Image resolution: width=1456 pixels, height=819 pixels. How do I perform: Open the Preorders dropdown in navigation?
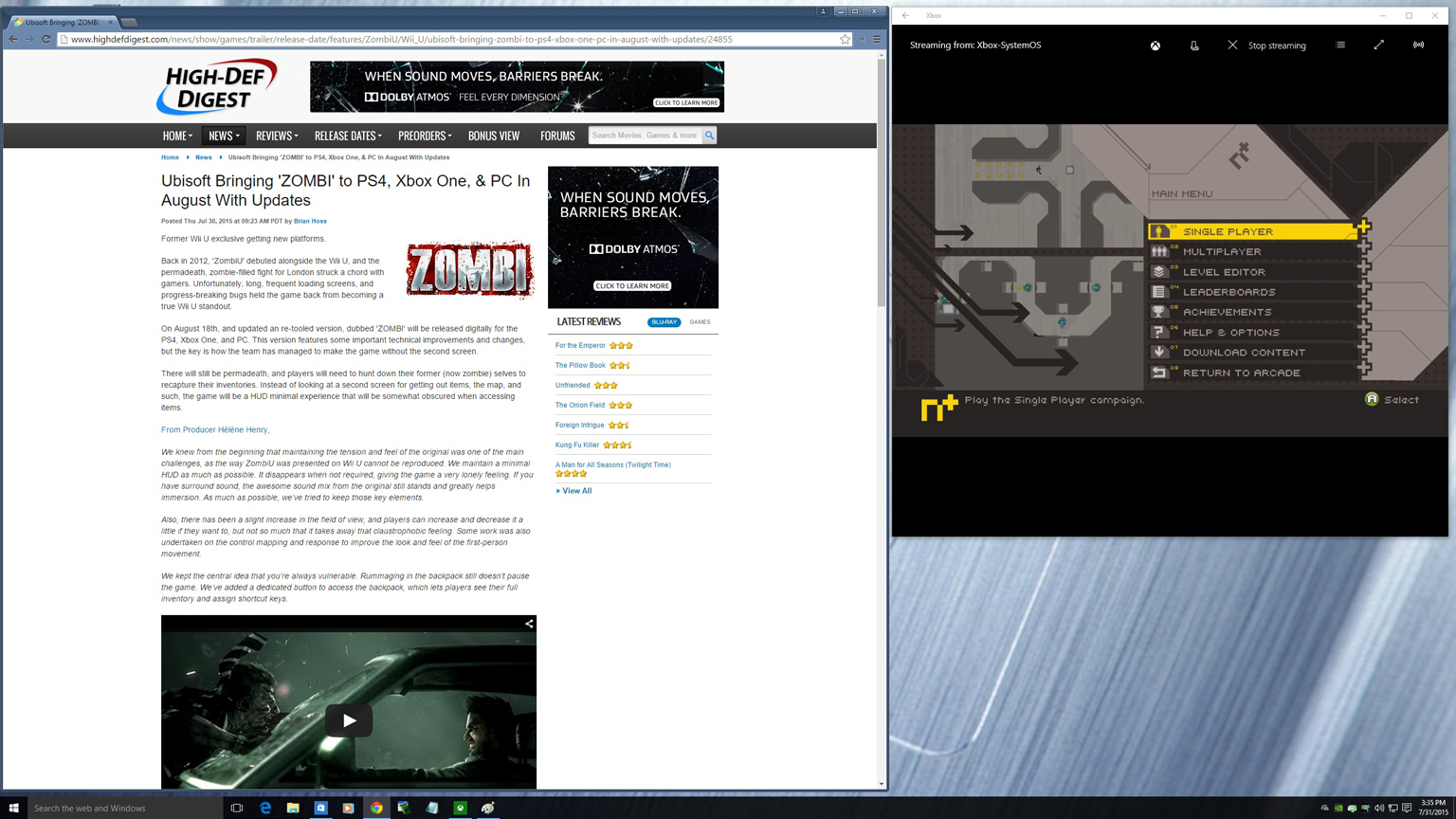click(424, 136)
